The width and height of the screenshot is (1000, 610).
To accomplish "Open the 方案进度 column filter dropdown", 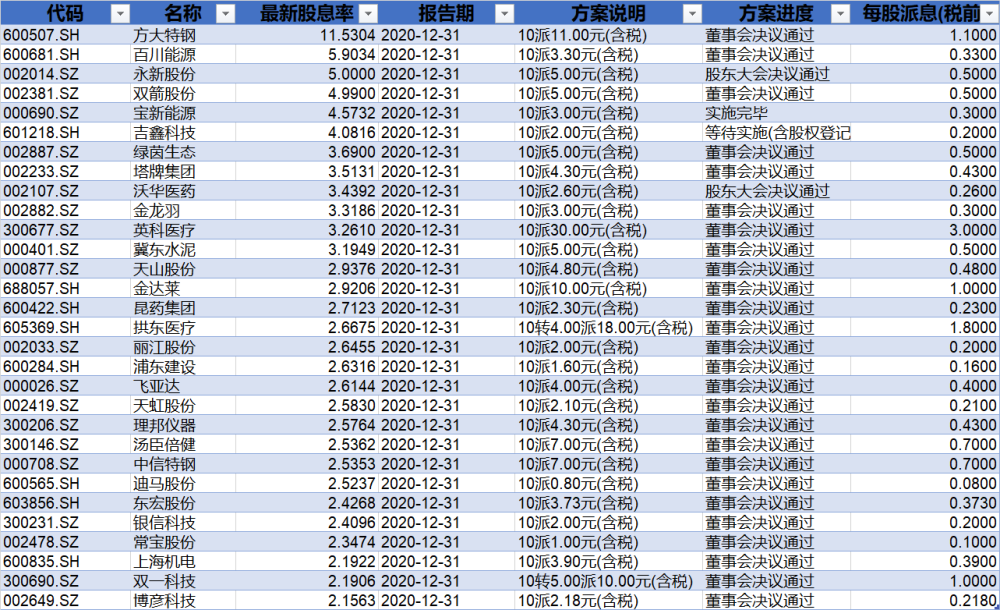I will point(841,13).
